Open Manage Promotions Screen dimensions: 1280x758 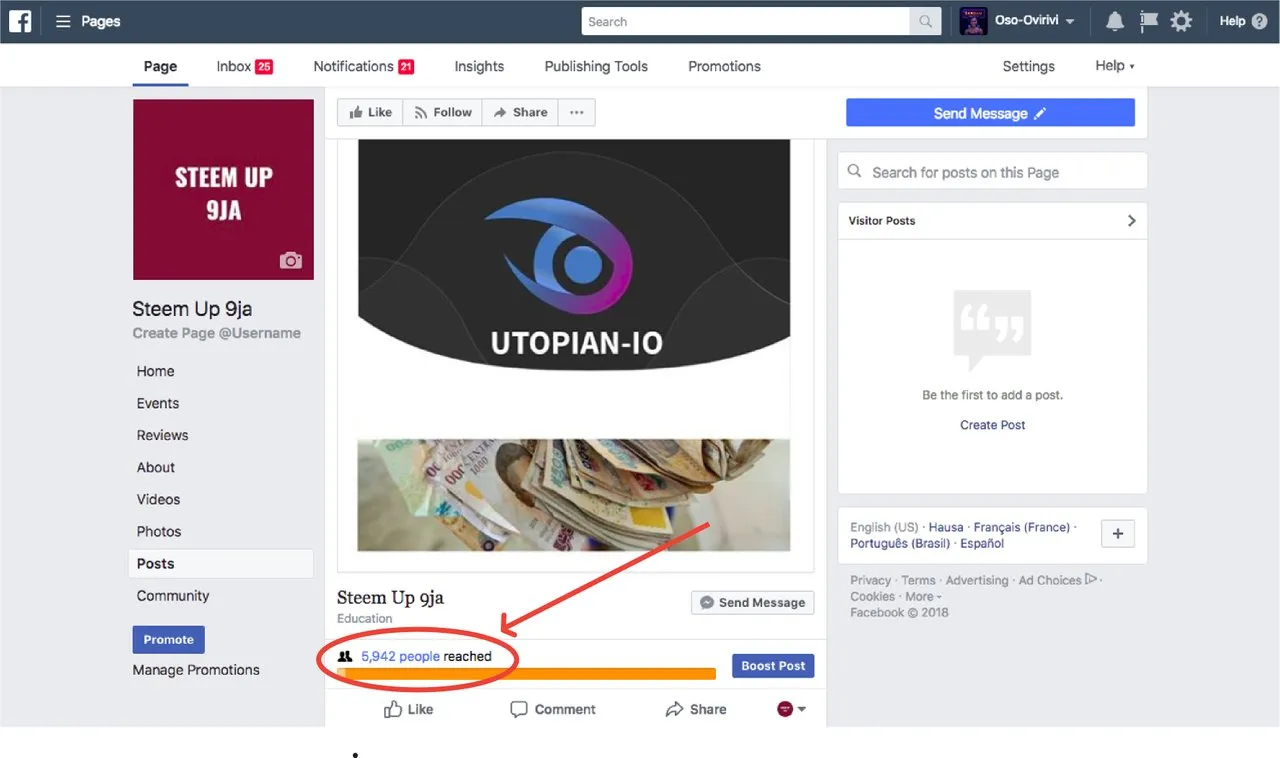click(196, 670)
